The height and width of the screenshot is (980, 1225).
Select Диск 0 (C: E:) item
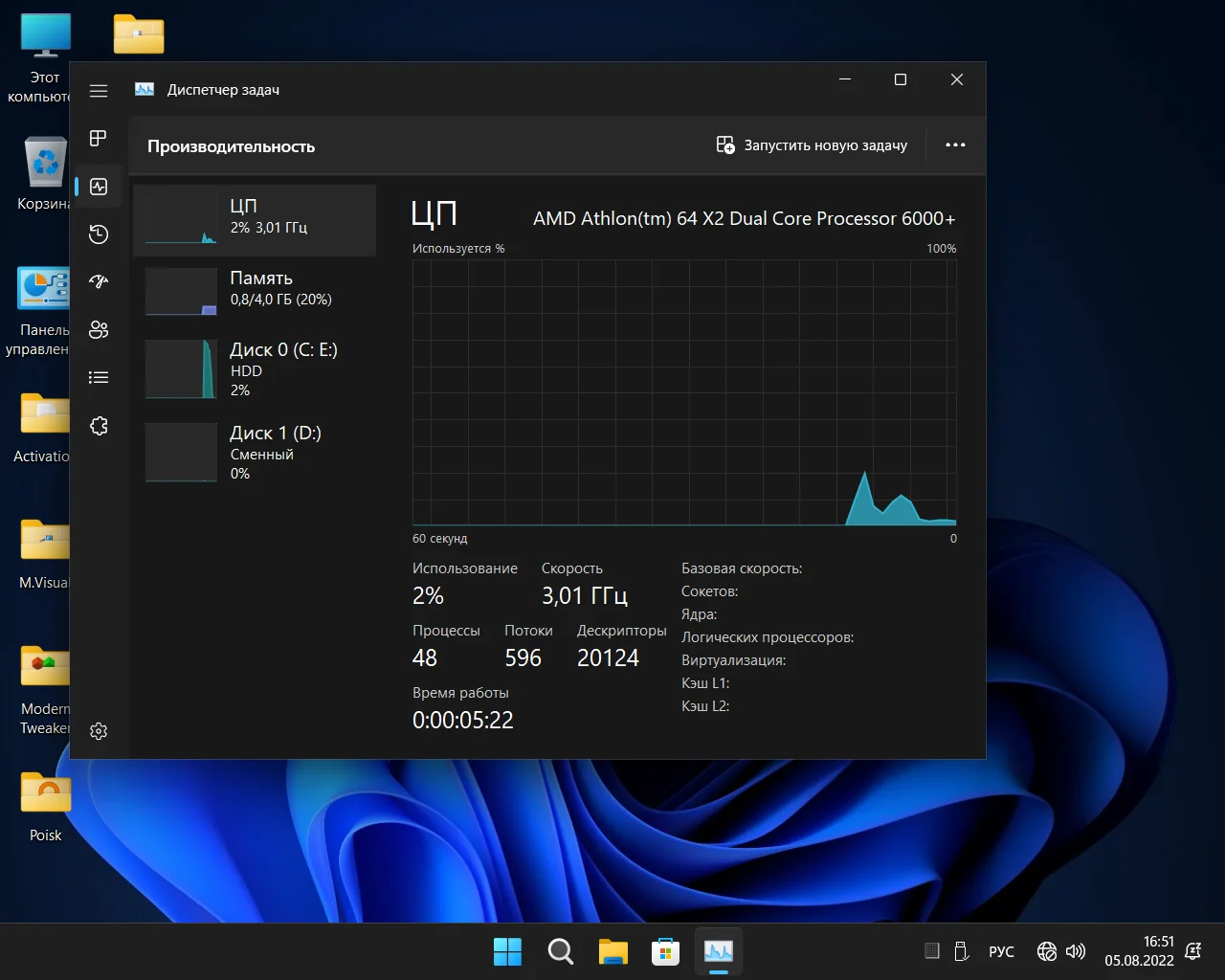[x=255, y=369]
